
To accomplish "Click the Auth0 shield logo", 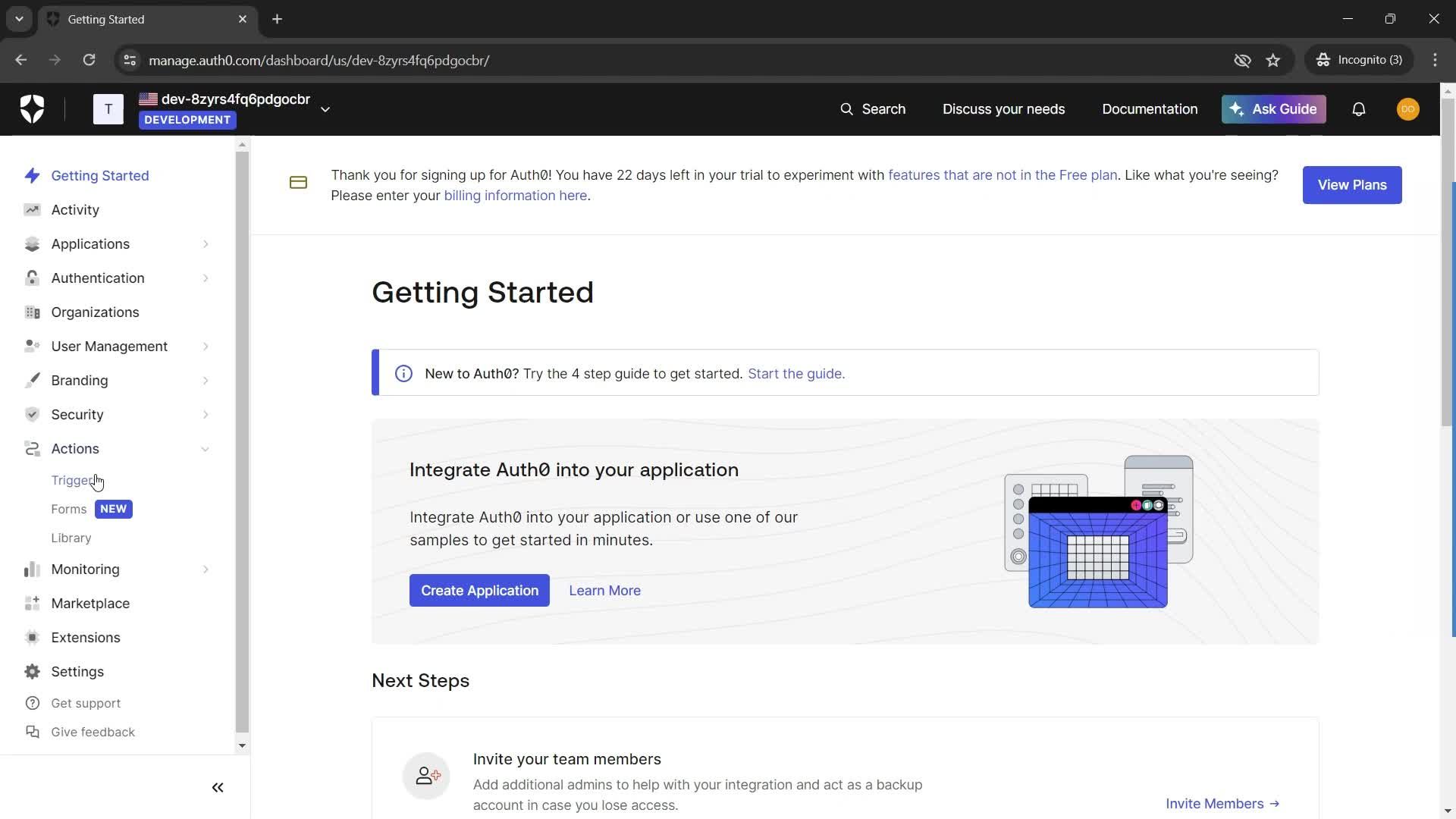I will click(x=32, y=109).
